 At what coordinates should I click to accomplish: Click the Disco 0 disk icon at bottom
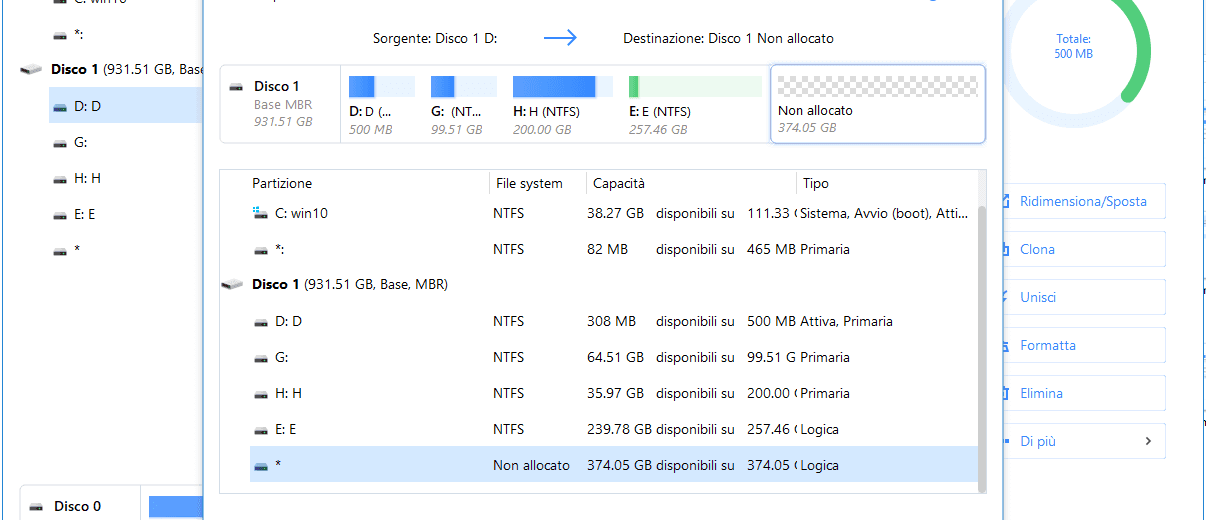coord(38,506)
